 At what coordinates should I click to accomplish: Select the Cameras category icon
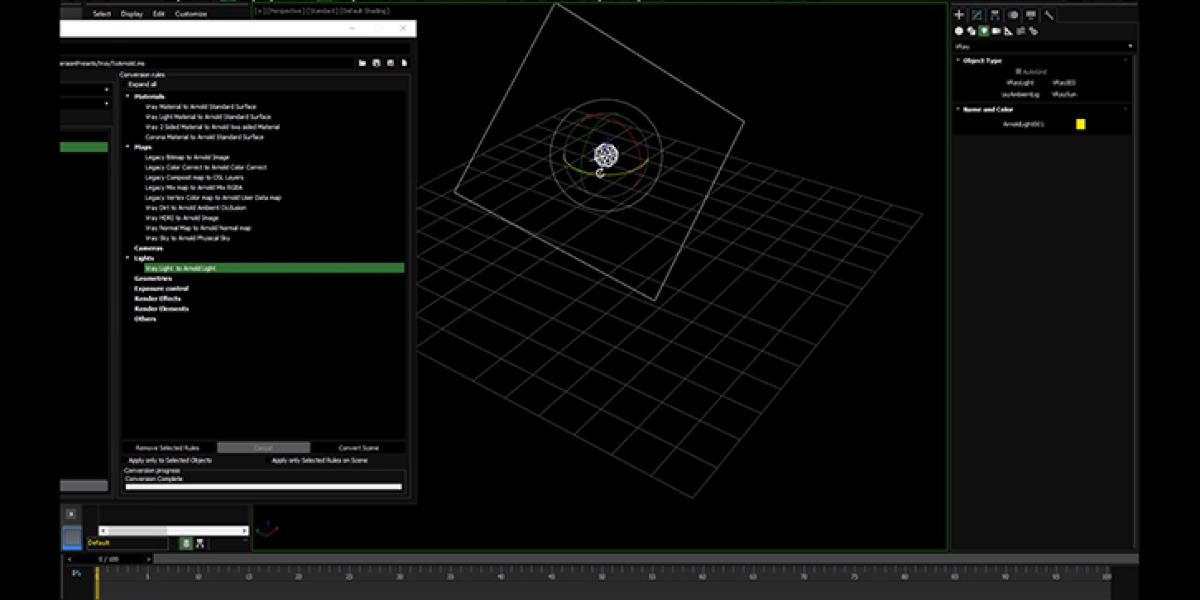(x=996, y=31)
